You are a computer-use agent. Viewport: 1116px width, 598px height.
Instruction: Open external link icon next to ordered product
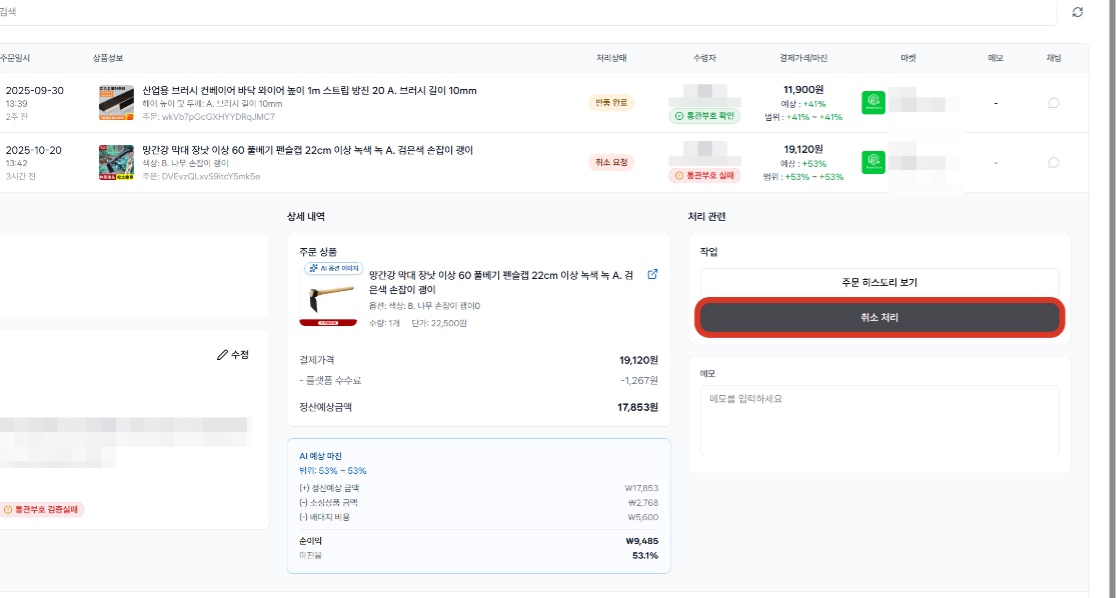pyautogui.click(x=652, y=274)
